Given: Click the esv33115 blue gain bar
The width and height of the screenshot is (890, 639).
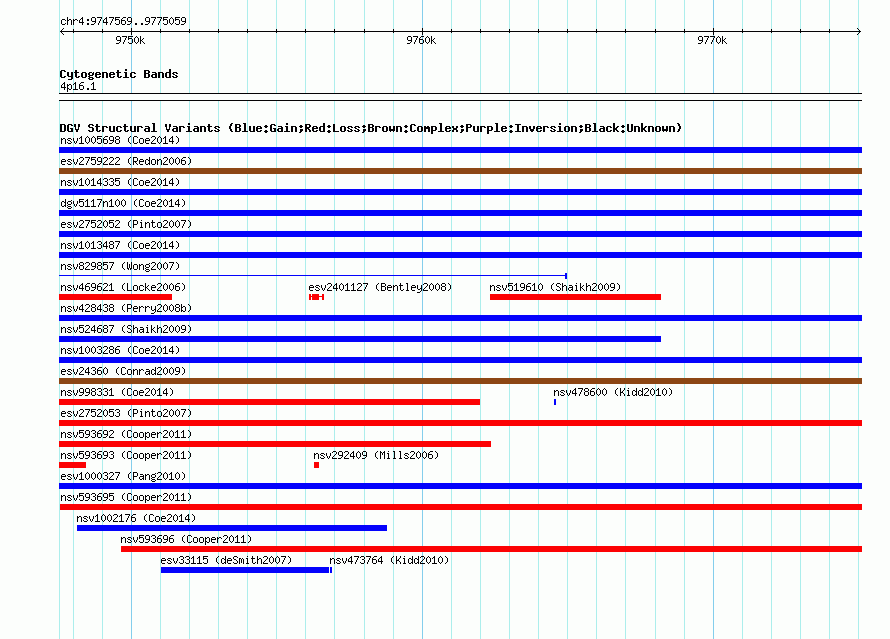Looking at the screenshot, I should pos(245,570).
